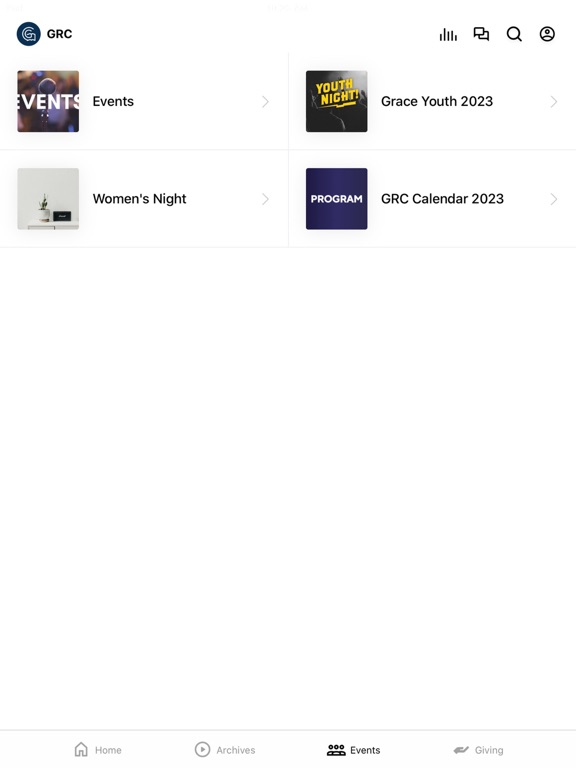Switch to the Archives tab label
The image size is (576, 768).
(236, 750)
